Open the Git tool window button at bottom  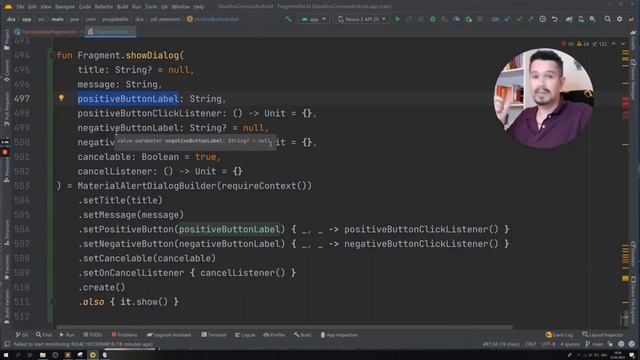[x=22, y=335]
